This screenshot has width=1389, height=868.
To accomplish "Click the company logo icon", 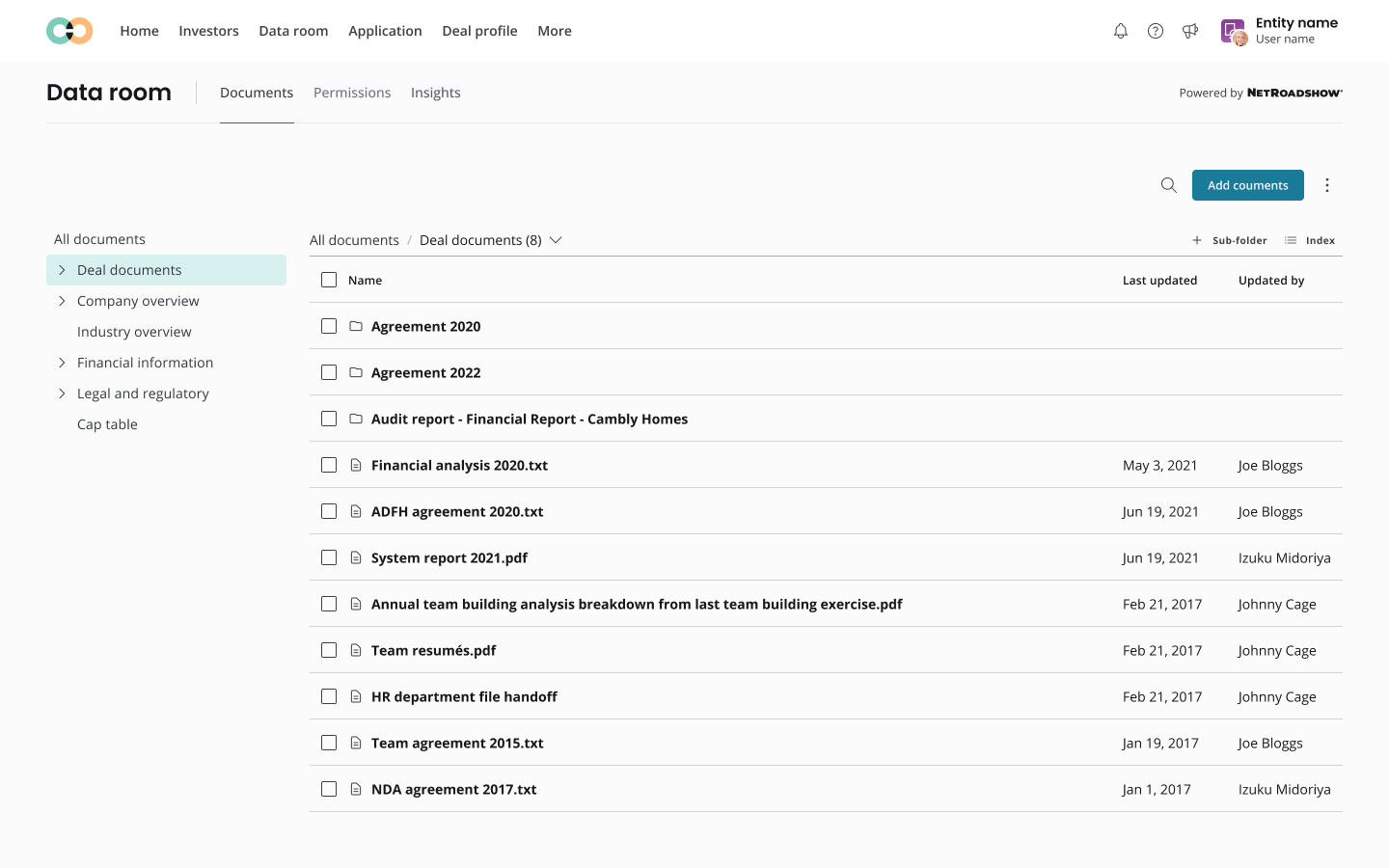I will (x=69, y=31).
